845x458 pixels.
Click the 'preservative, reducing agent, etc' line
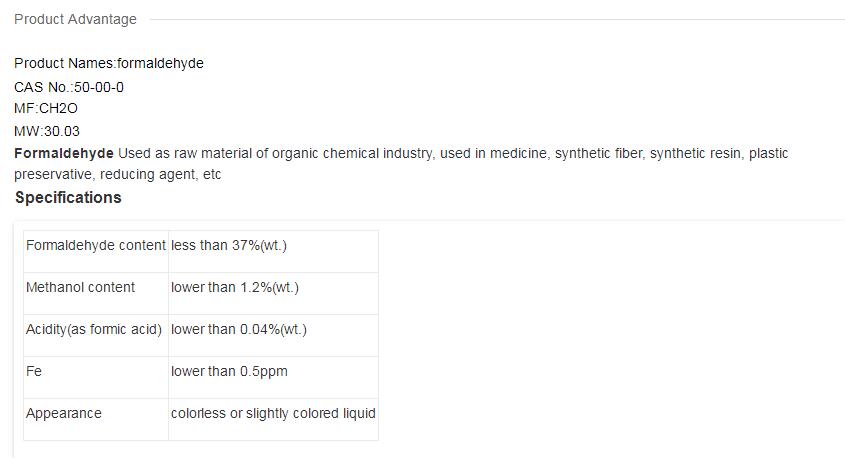tap(117, 174)
